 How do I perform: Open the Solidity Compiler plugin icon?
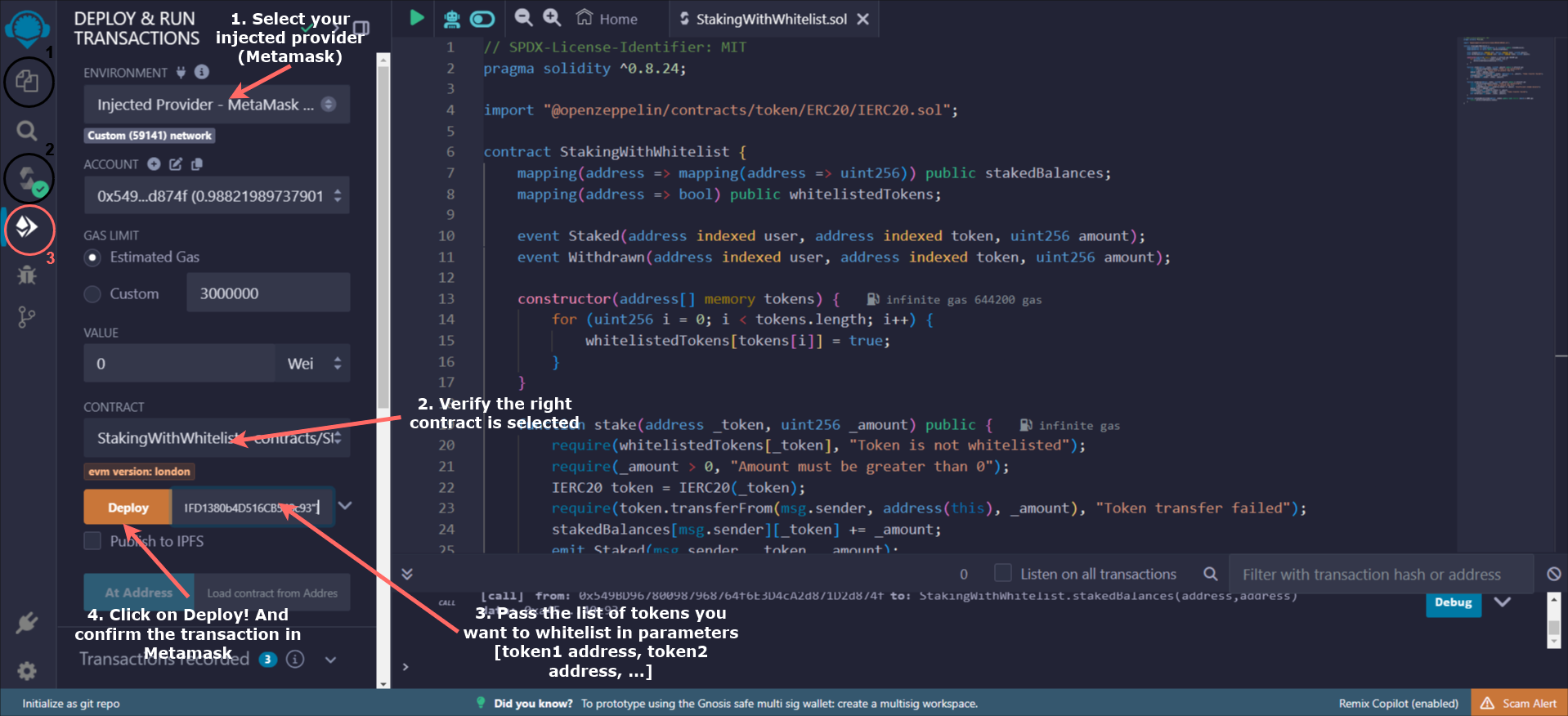tap(29, 178)
